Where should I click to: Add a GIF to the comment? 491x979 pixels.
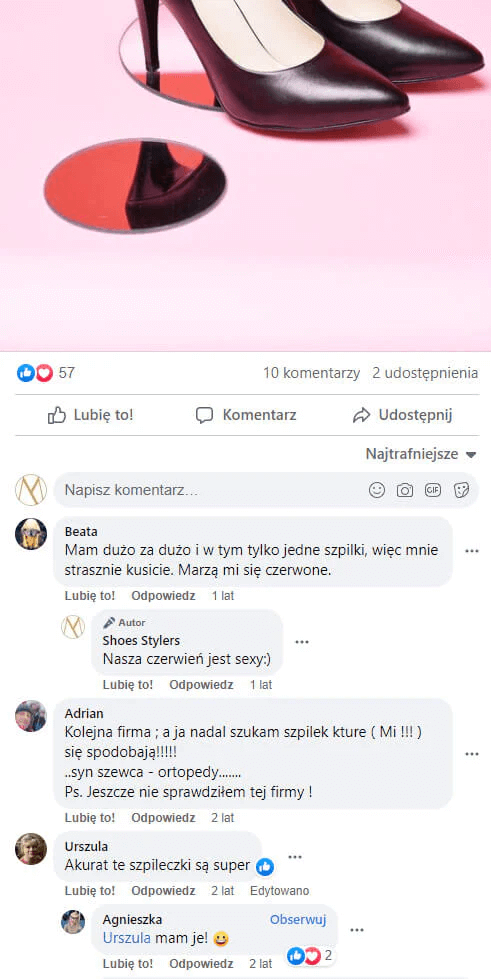coord(433,490)
